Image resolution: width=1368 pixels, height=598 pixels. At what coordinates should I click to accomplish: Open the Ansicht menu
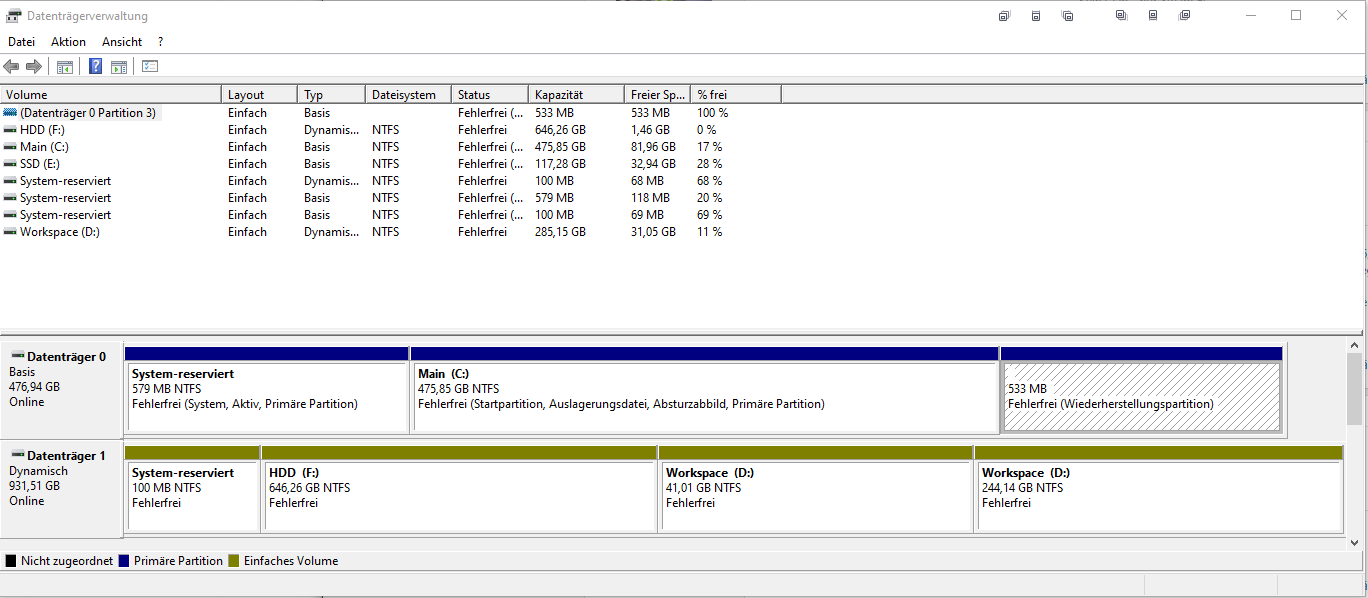coord(122,42)
